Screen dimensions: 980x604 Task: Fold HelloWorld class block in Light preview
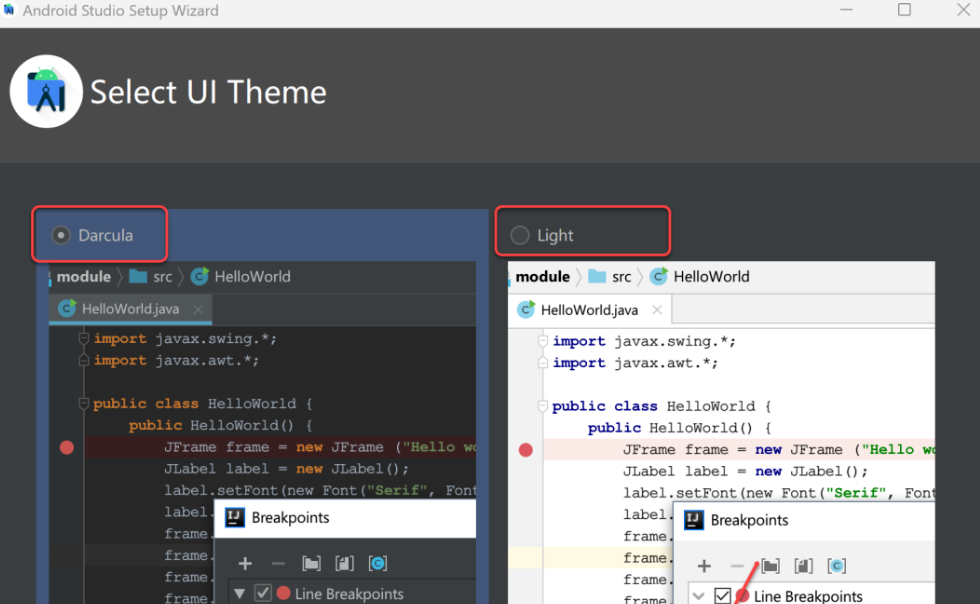542,406
